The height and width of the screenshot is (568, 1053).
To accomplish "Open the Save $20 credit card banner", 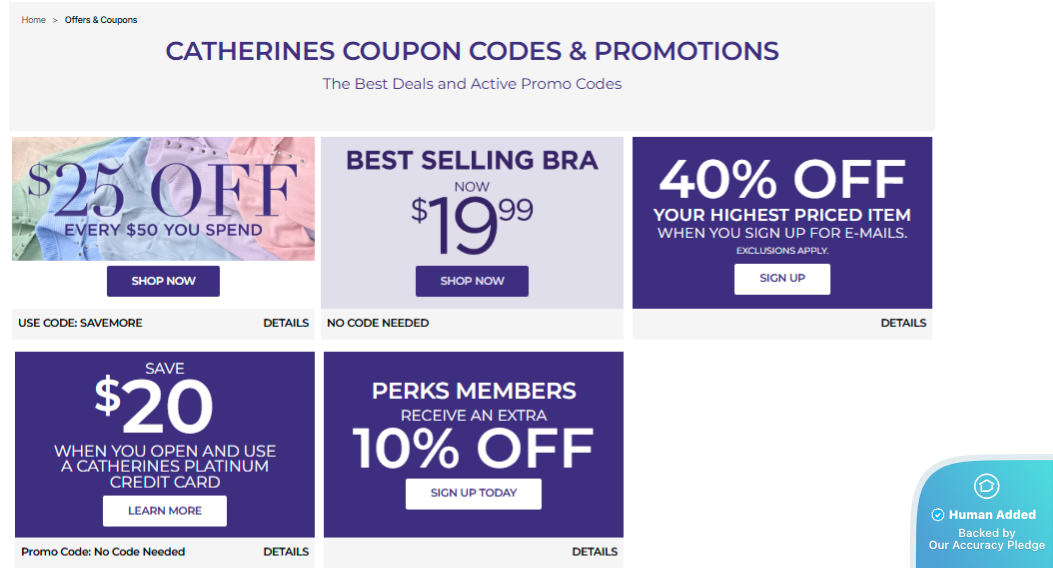I will pos(165,420).
